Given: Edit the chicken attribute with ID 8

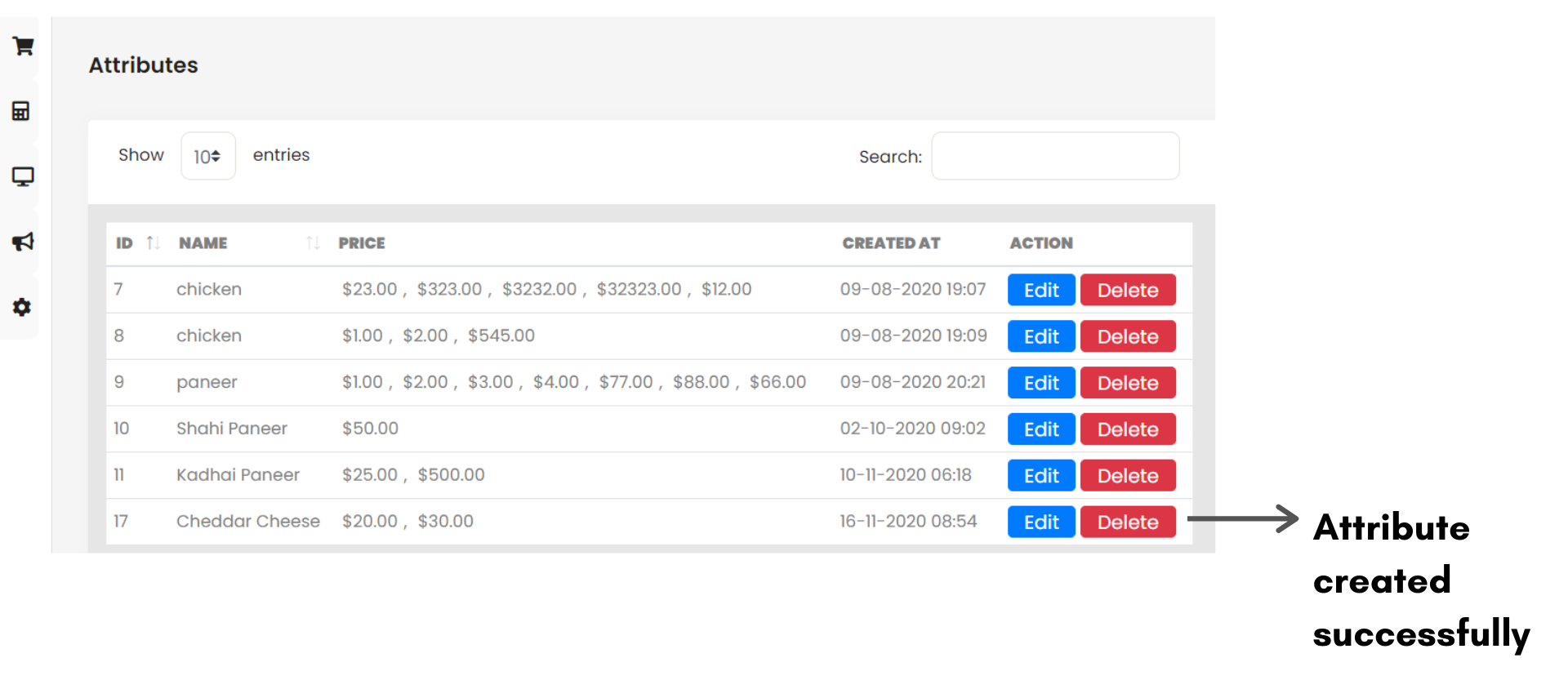Looking at the screenshot, I should coord(1040,336).
